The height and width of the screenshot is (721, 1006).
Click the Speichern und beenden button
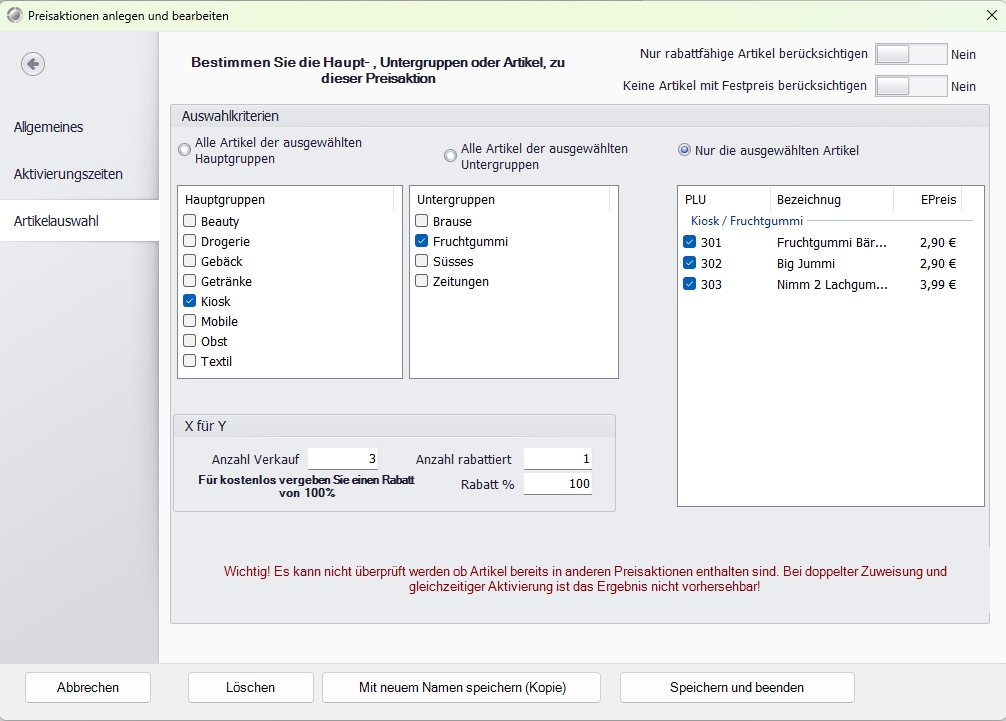(737, 687)
